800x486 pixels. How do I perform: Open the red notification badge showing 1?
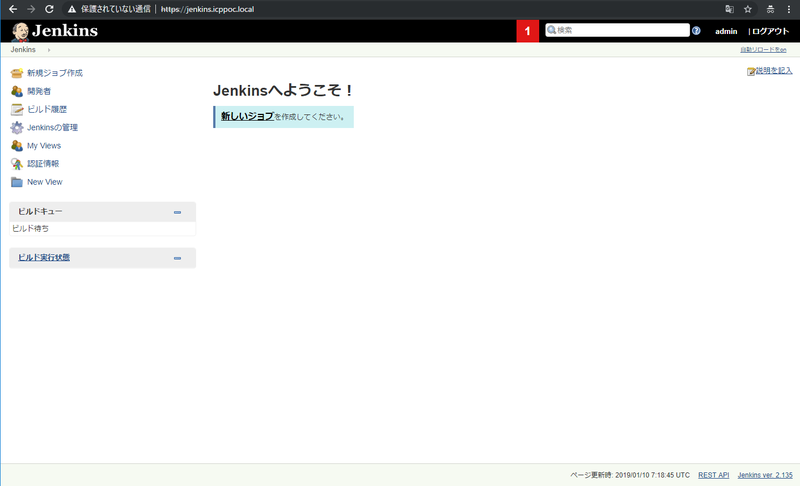(x=528, y=31)
